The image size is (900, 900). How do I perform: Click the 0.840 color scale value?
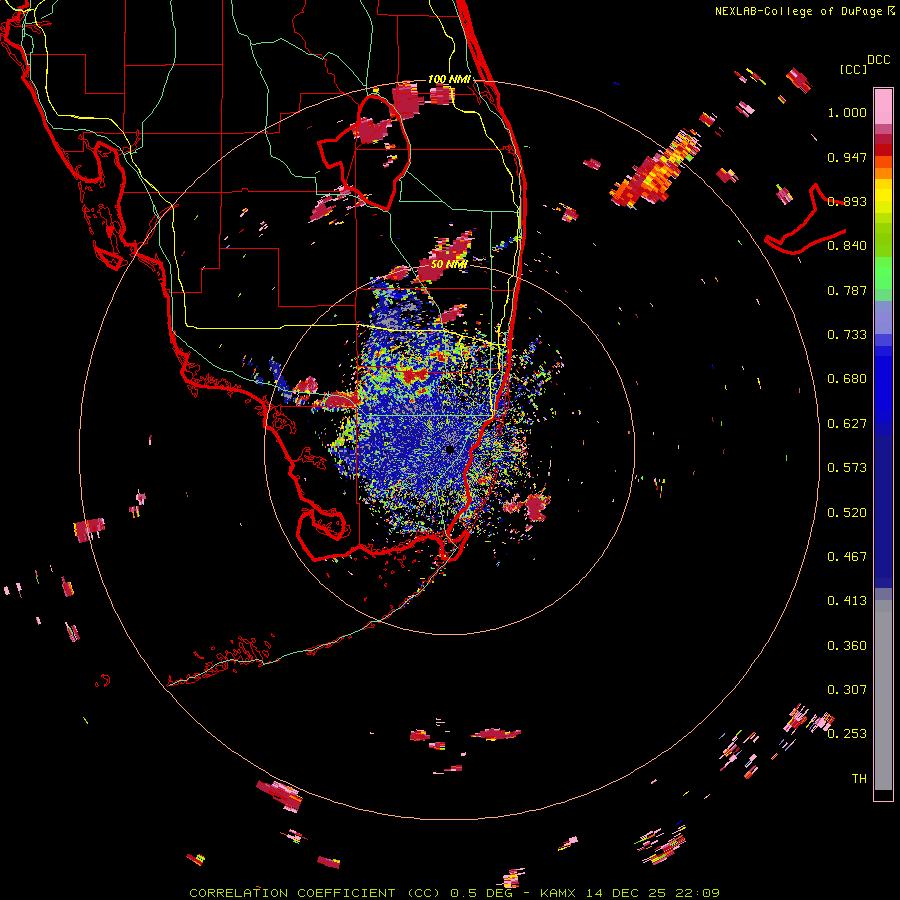tap(847, 246)
